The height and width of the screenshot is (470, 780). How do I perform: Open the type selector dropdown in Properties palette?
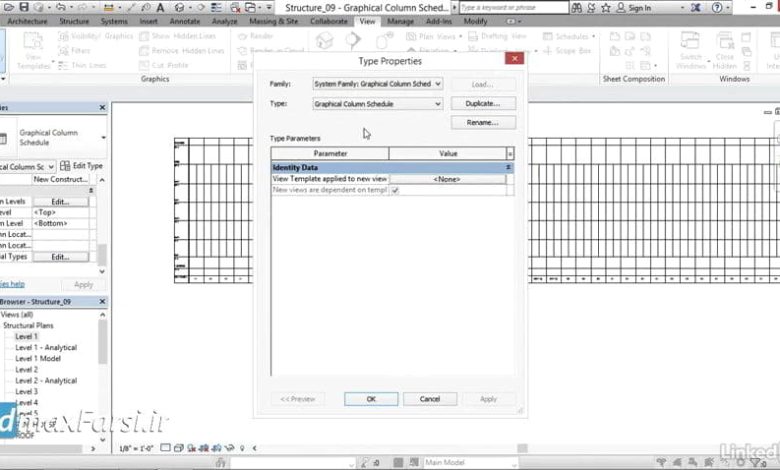tap(103, 137)
